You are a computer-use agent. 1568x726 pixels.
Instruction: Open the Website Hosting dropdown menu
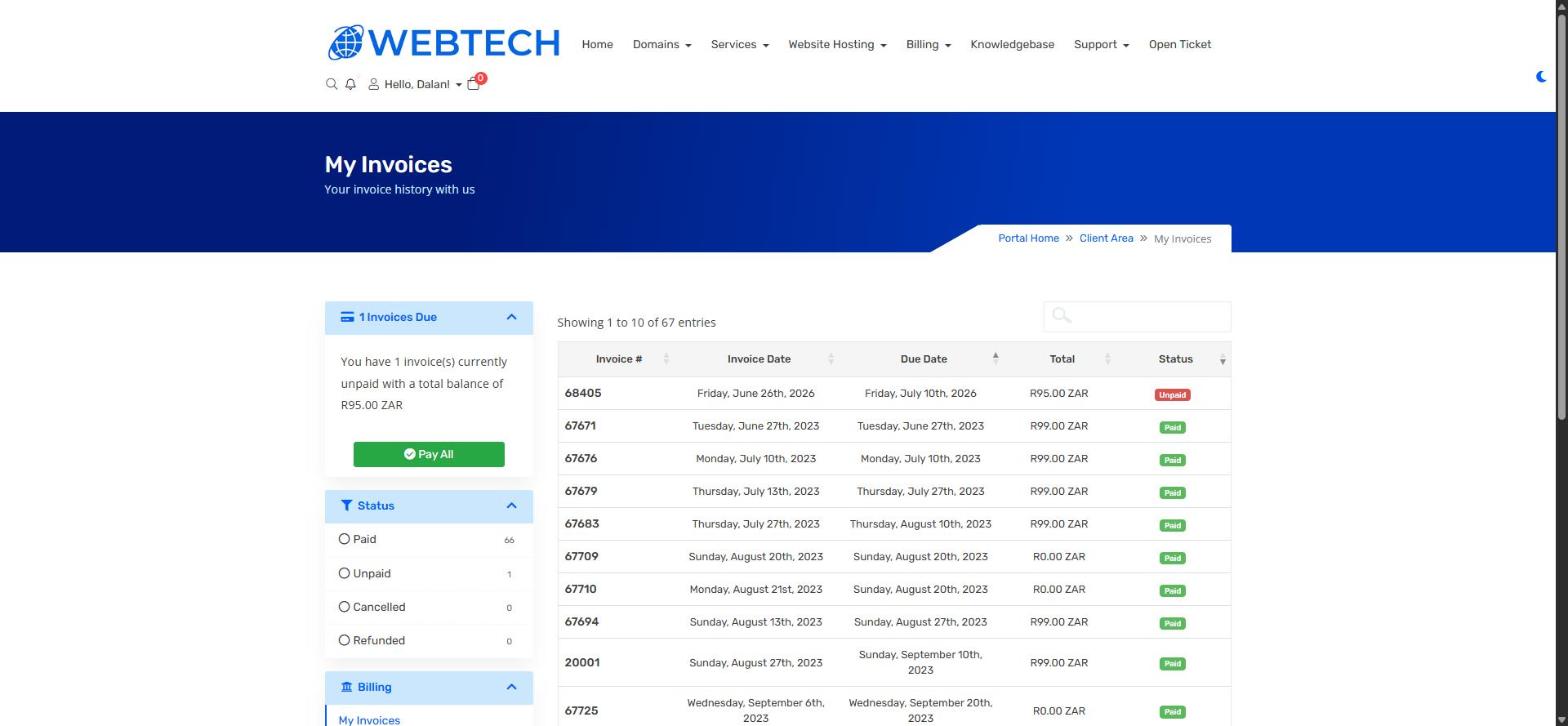837,44
